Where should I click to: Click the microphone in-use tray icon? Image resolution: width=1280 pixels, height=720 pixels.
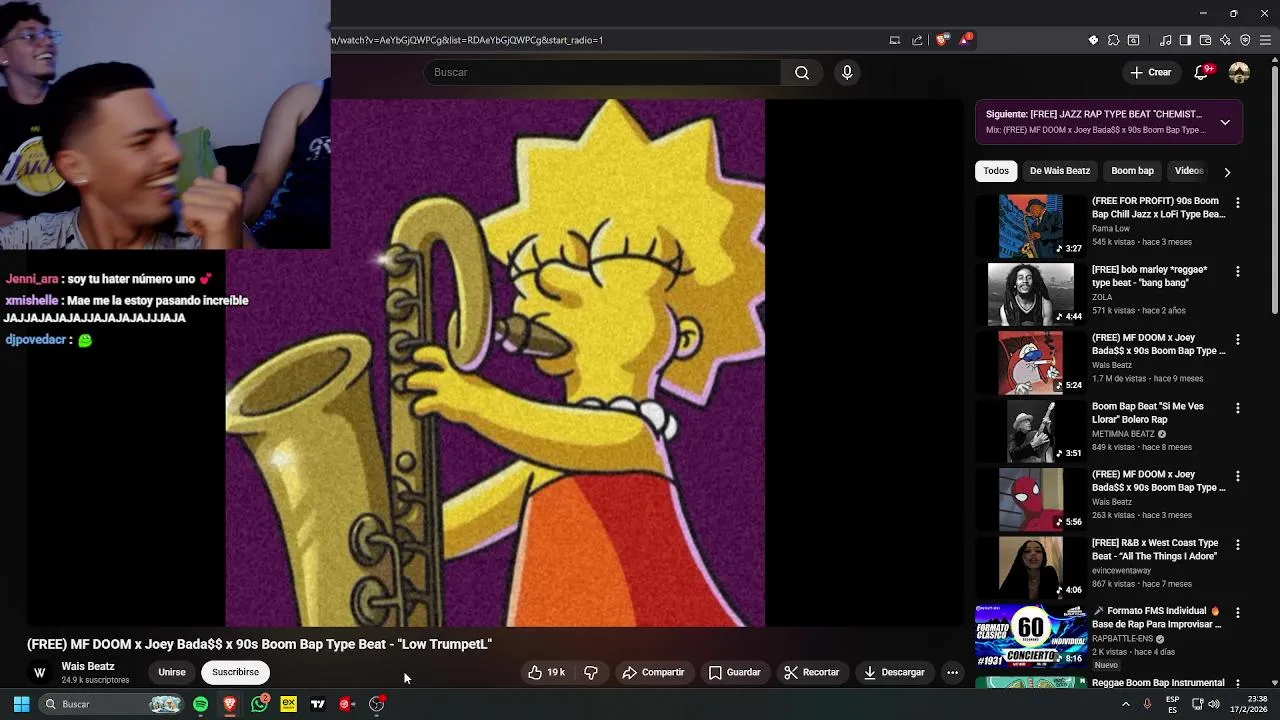[x=1147, y=704]
